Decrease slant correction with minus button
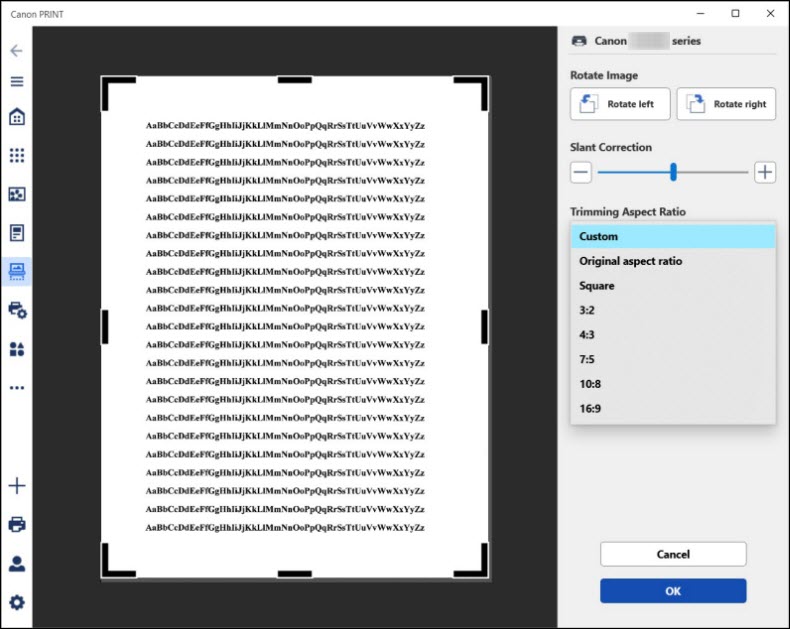Screen dimensions: 790x629 tap(581, 172)
